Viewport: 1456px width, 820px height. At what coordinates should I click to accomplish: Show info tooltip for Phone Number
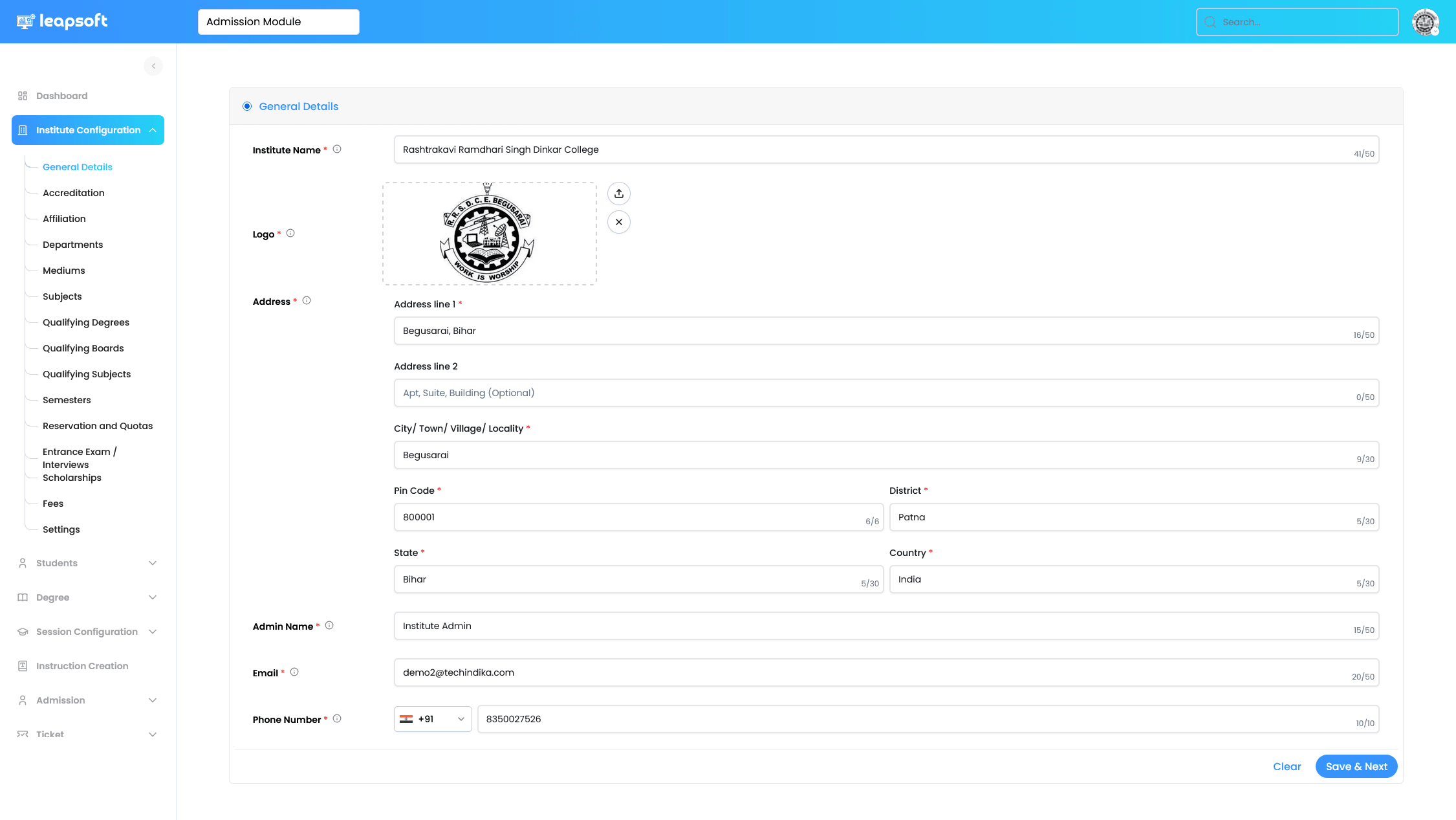[x=337, y=719]
